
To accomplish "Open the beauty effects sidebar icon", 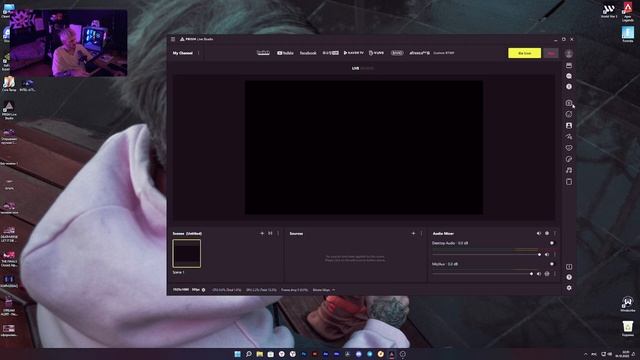I will tap(569, 137).
